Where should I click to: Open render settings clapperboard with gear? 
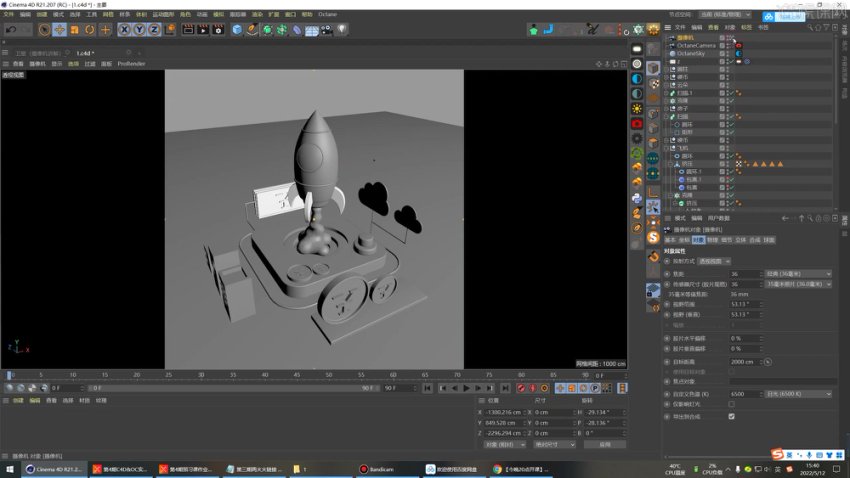tap(217, 30)
